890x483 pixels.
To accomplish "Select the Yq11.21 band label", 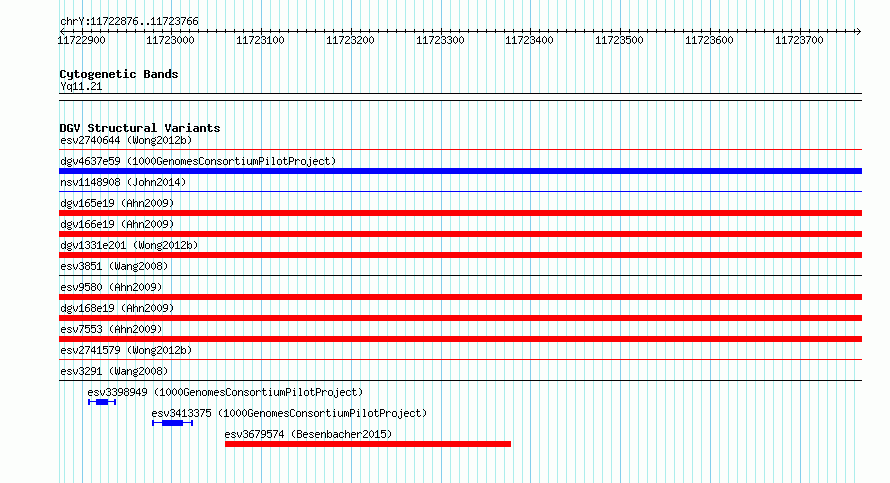I will [81, 87].
